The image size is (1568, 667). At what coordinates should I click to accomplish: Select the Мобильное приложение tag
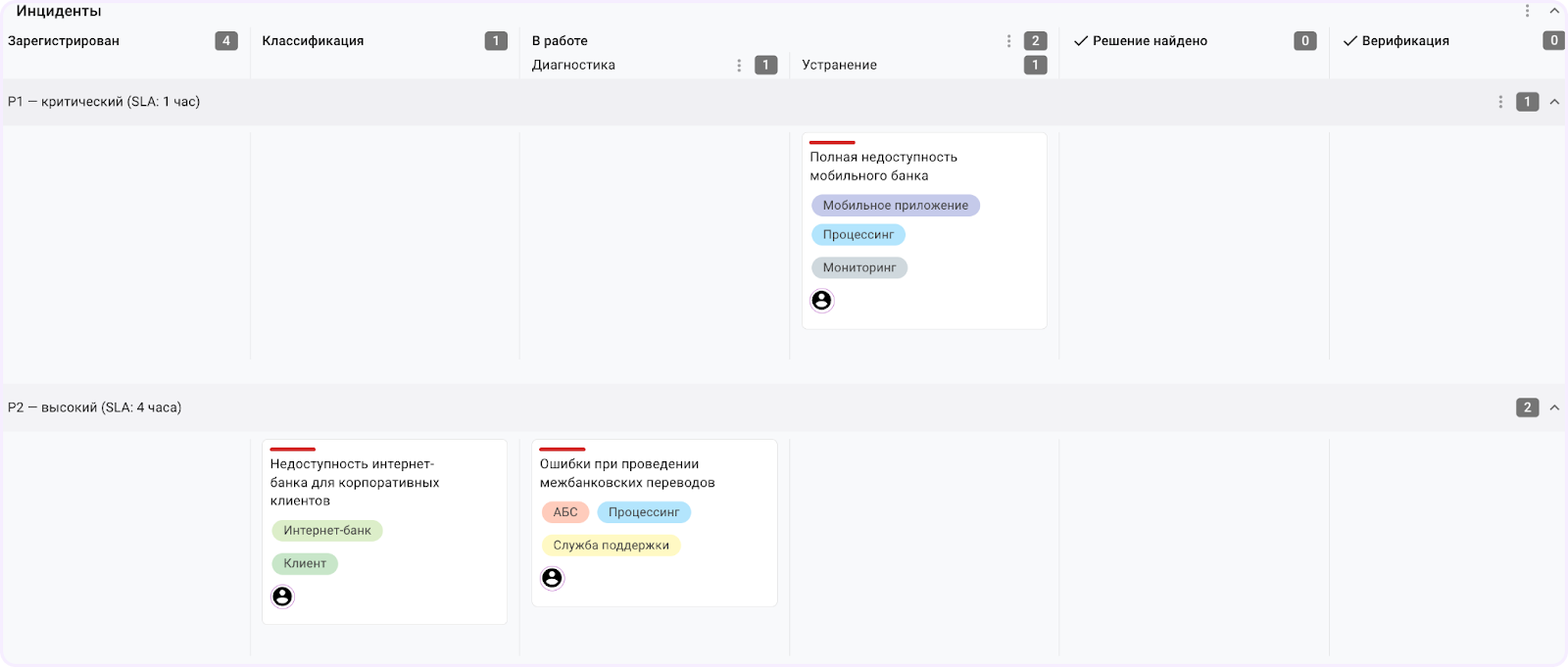coord(895,206)
